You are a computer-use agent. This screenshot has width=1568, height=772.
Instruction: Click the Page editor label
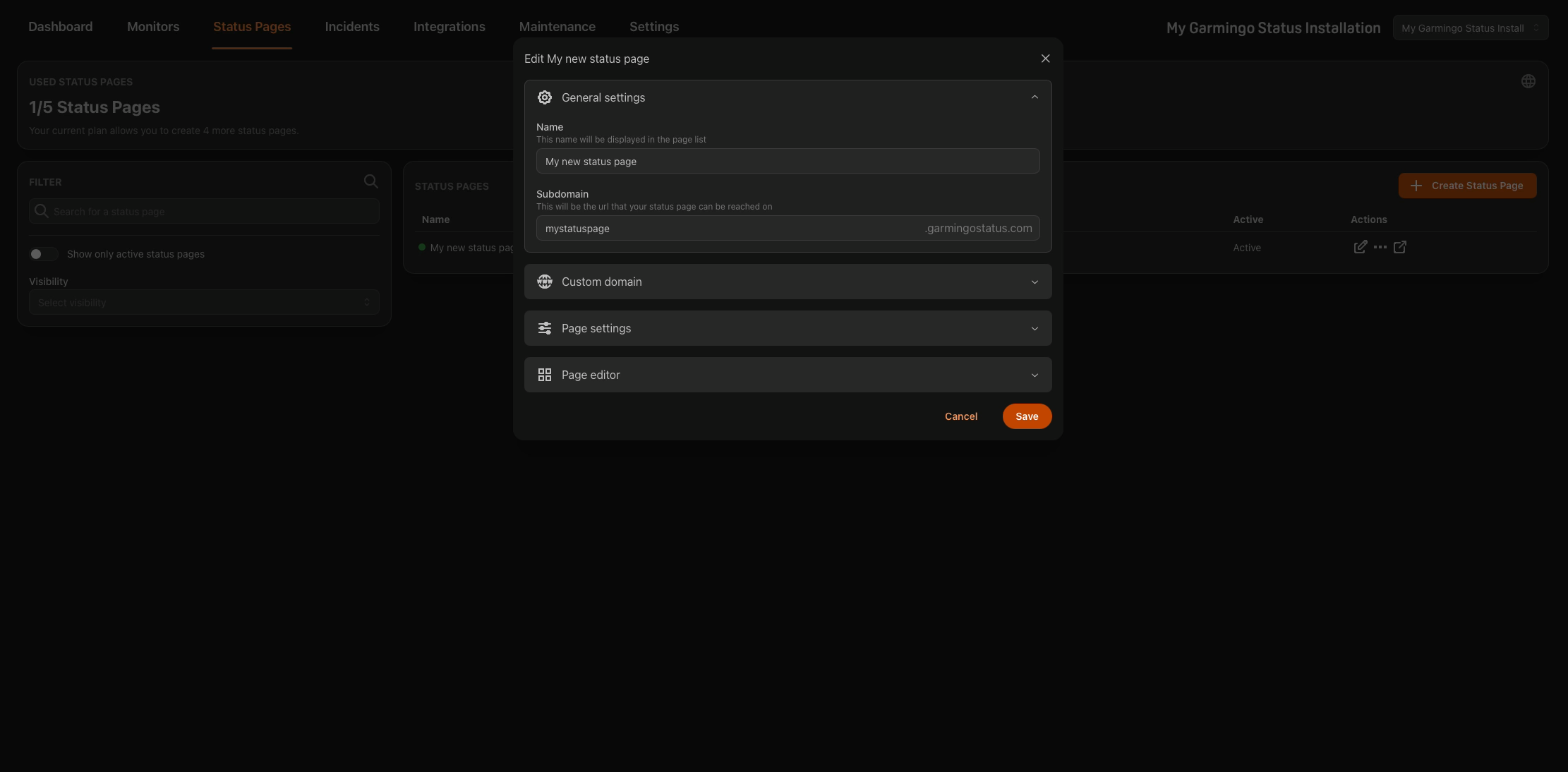(591, 375)
